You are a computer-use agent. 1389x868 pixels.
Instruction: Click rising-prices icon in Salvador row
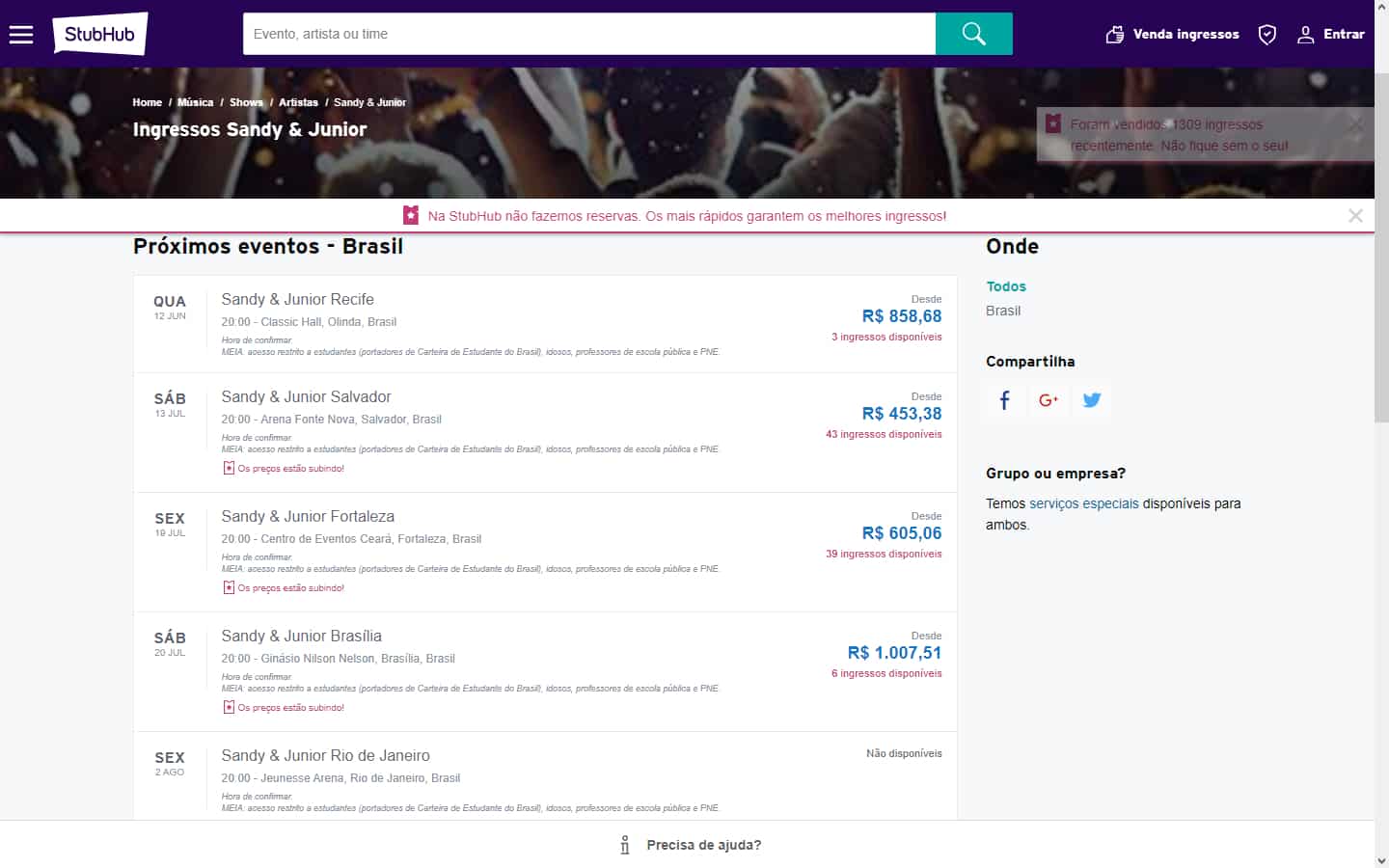pyautogui.click(x=229, y=468)
